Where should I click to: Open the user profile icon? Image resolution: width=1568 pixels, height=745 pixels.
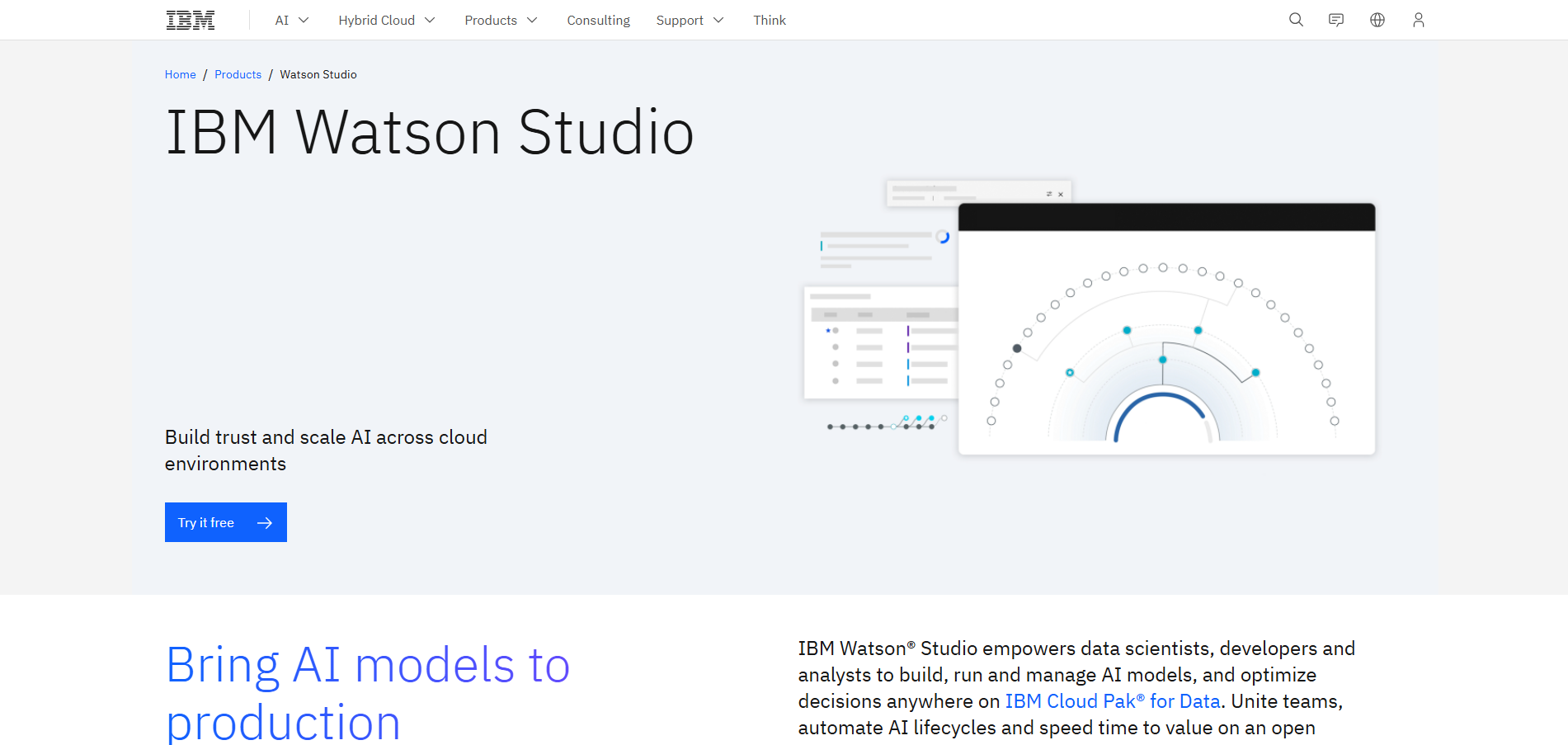pos(1418,20)
